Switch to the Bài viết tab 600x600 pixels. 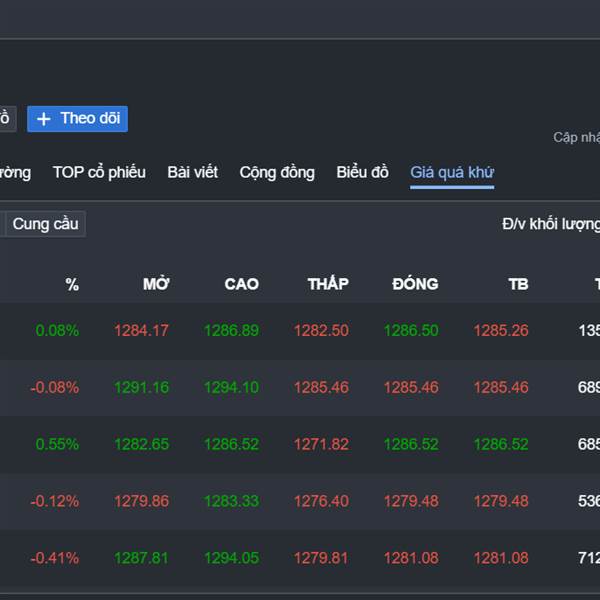click(192, 173)
